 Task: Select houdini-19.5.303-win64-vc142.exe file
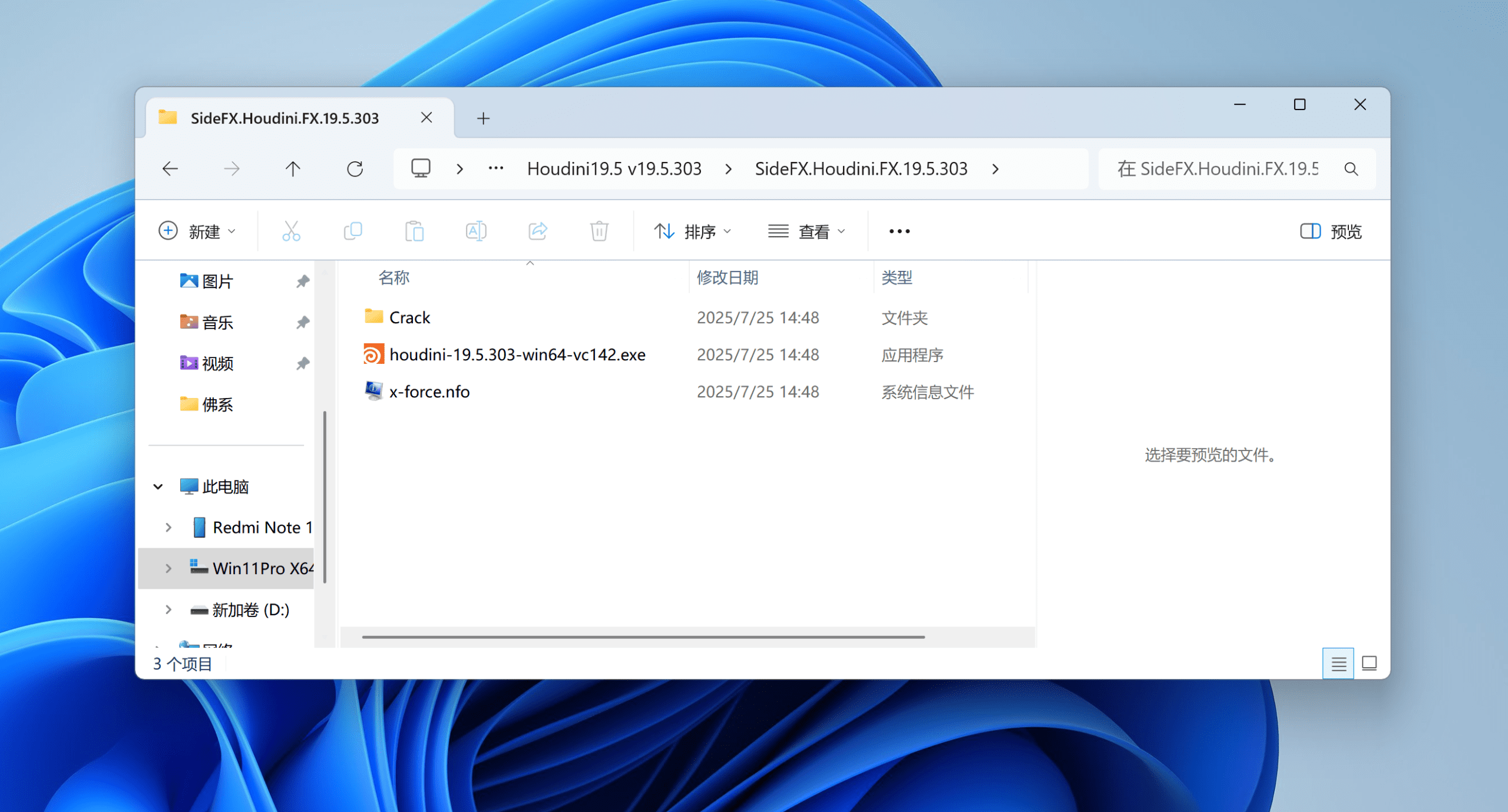517,355
